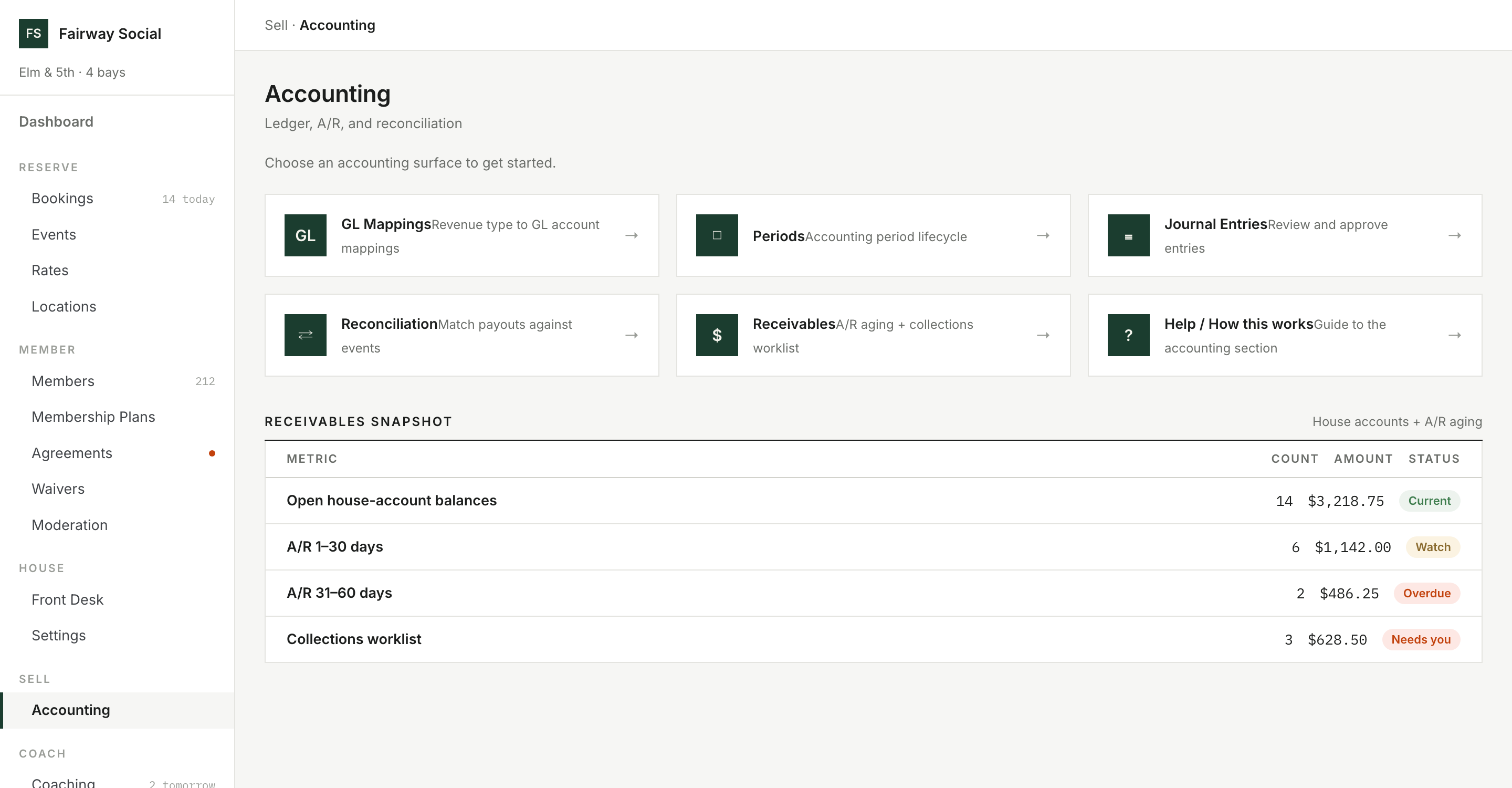Click the Receivables dollar icon

pos(717,335)
